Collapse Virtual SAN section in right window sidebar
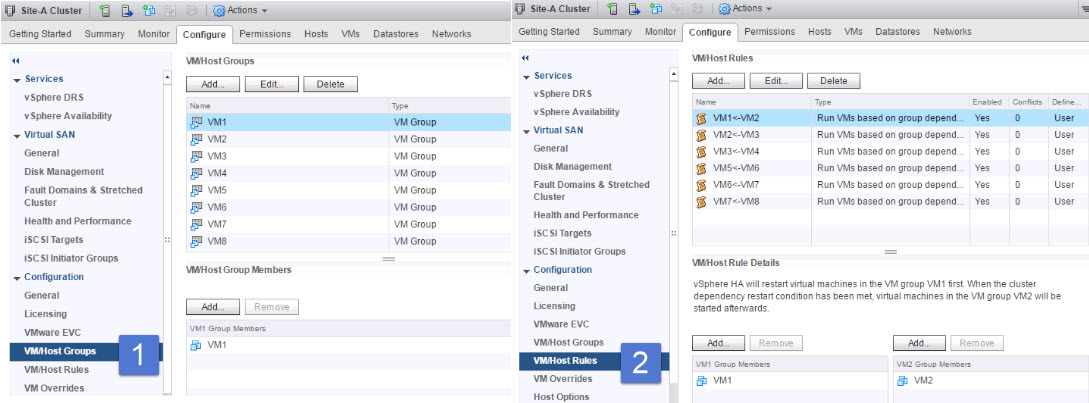The image size is (1089, 403). (x=526, y=131)
